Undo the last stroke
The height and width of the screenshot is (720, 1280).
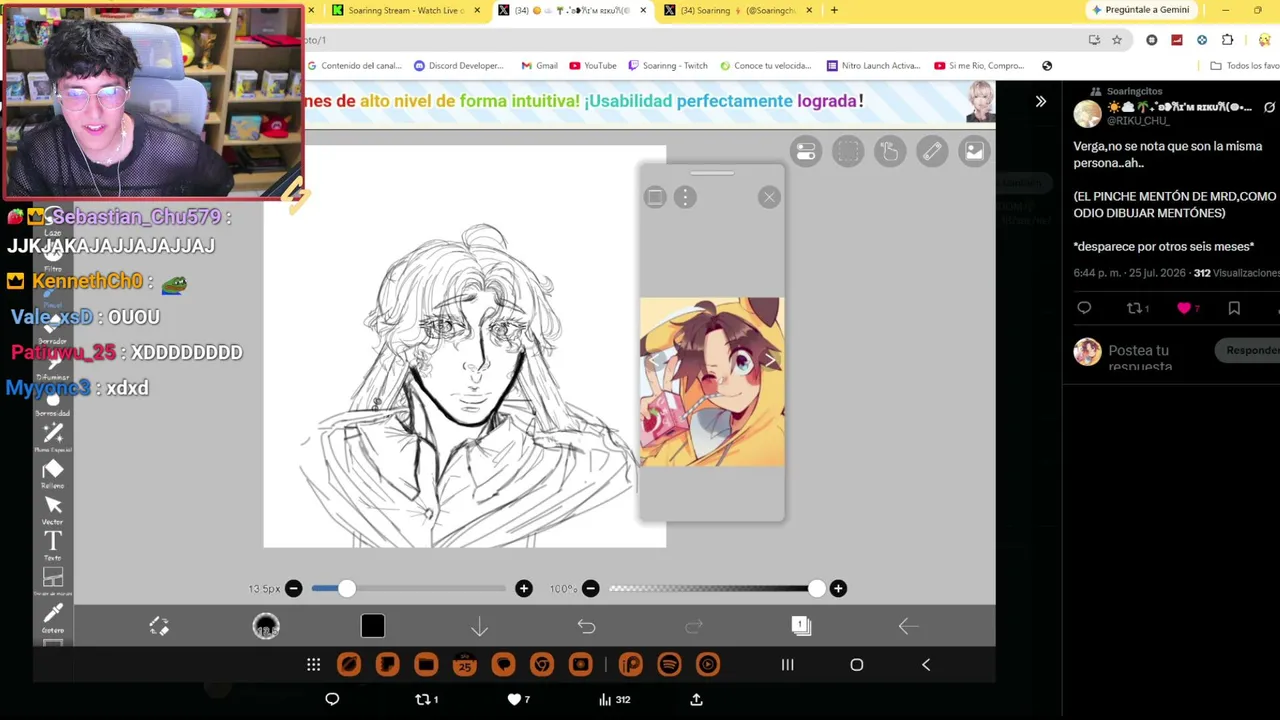point(586,626)
